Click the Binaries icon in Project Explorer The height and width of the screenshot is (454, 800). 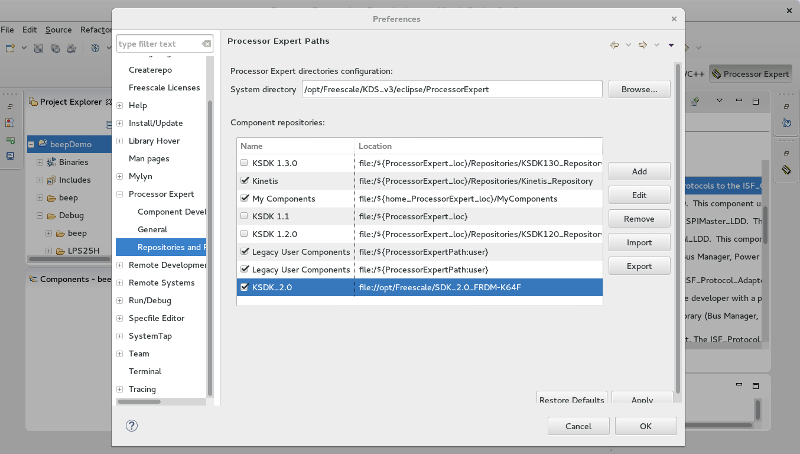[x=51, y=162]
